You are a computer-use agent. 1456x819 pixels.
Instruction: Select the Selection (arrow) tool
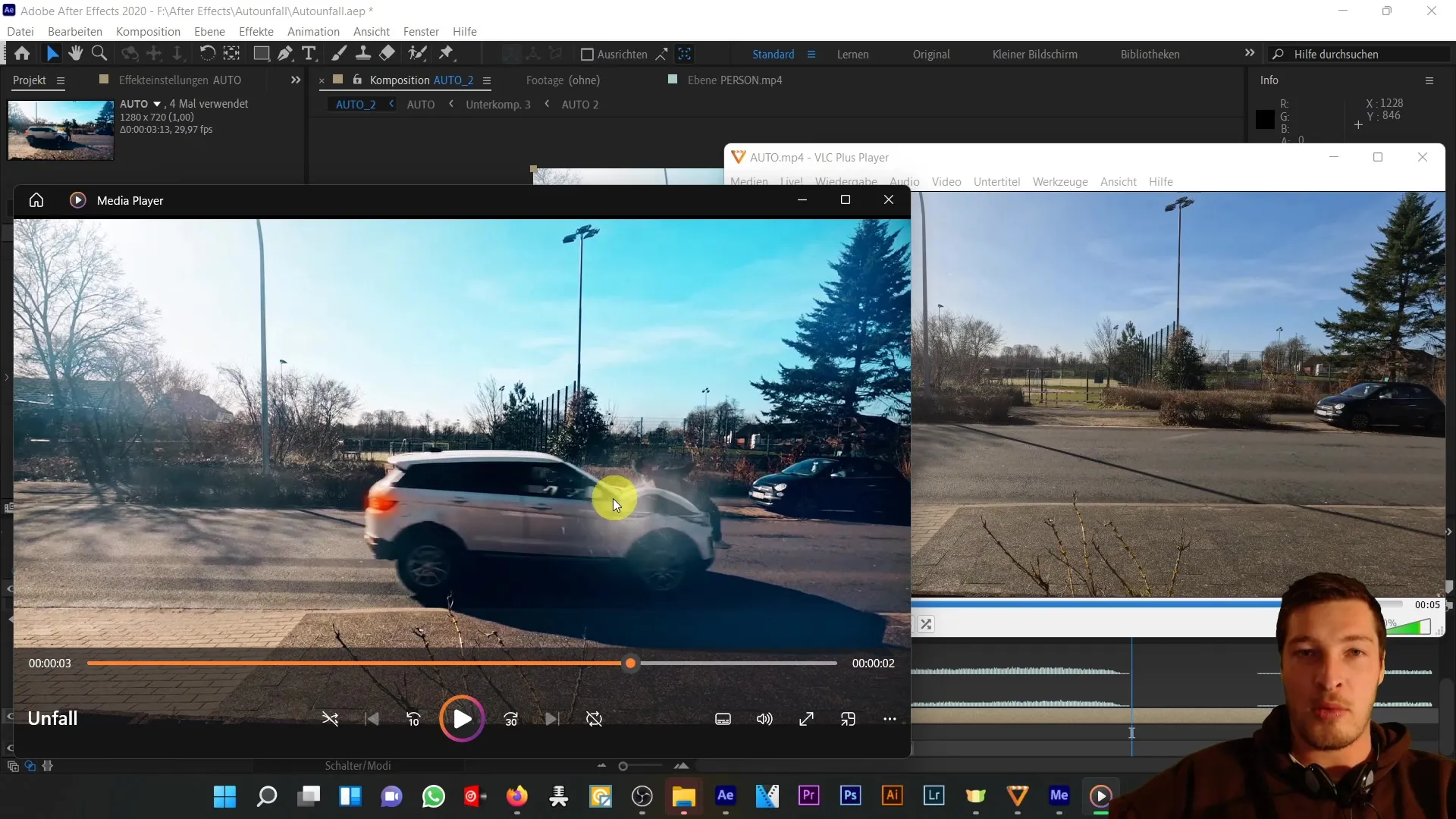52,54
